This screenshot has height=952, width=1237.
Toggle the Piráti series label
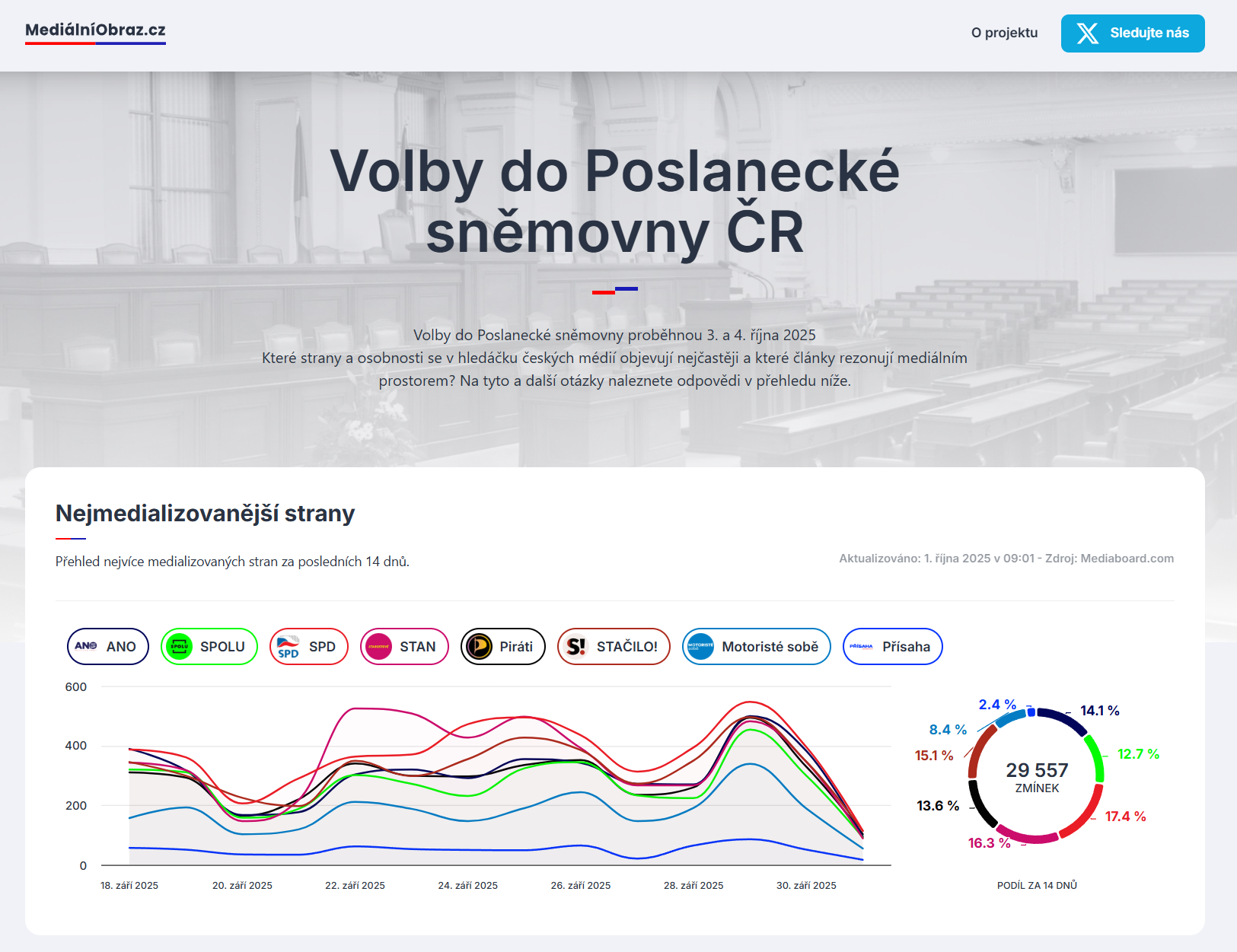pos(516,647)
